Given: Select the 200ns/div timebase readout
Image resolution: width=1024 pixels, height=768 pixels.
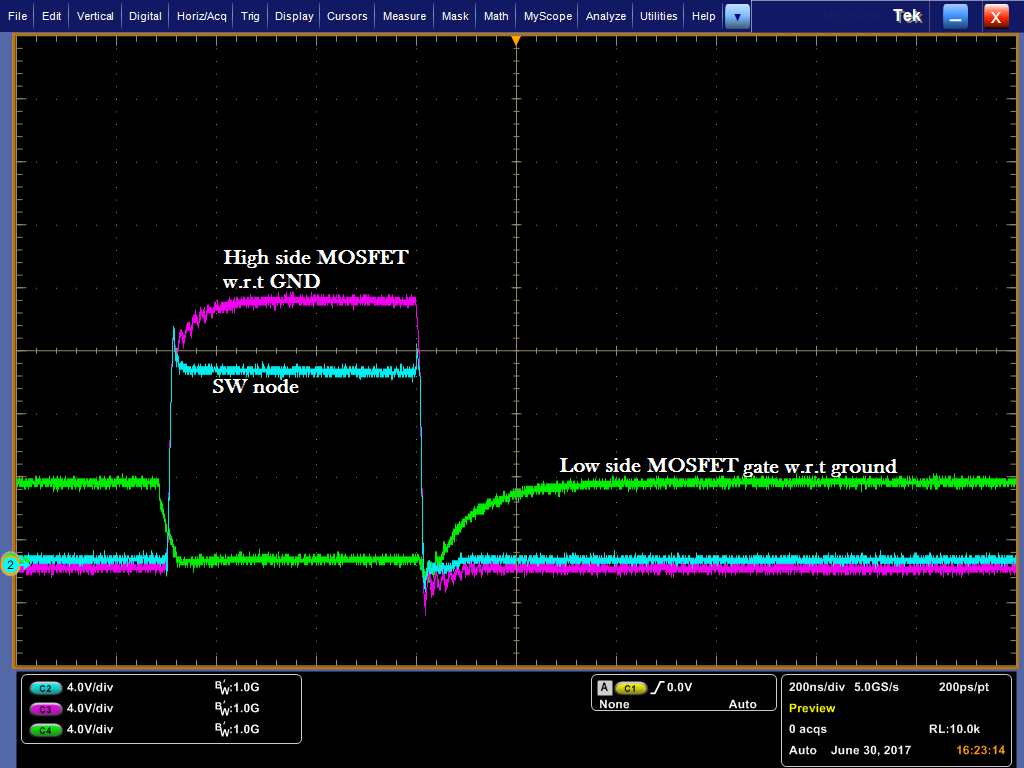Looking at the screenshot, I should 816,688.
